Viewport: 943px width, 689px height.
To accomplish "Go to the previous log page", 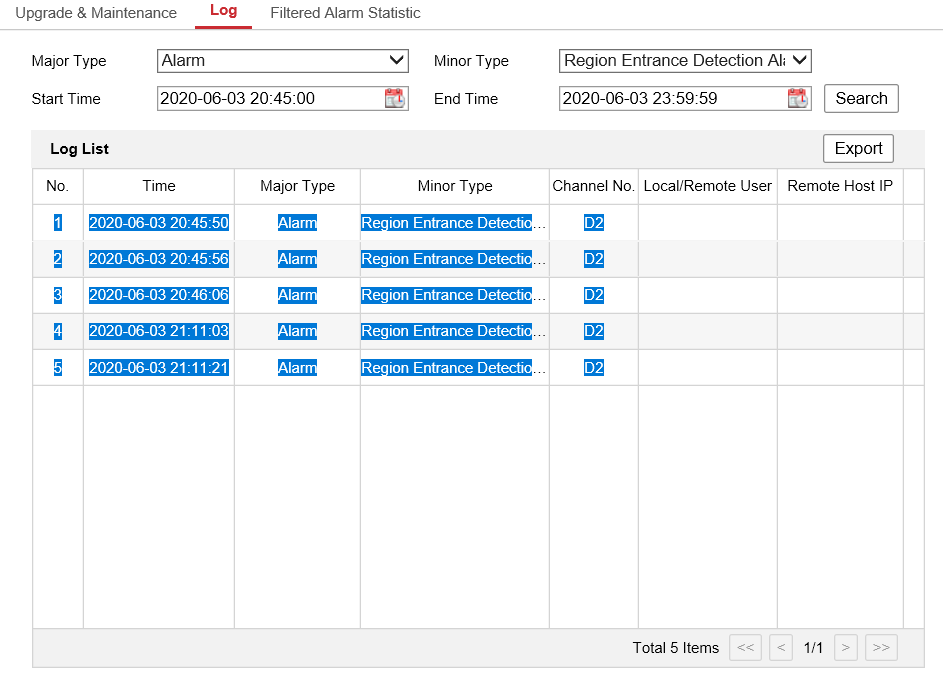I will pos(779,648).
